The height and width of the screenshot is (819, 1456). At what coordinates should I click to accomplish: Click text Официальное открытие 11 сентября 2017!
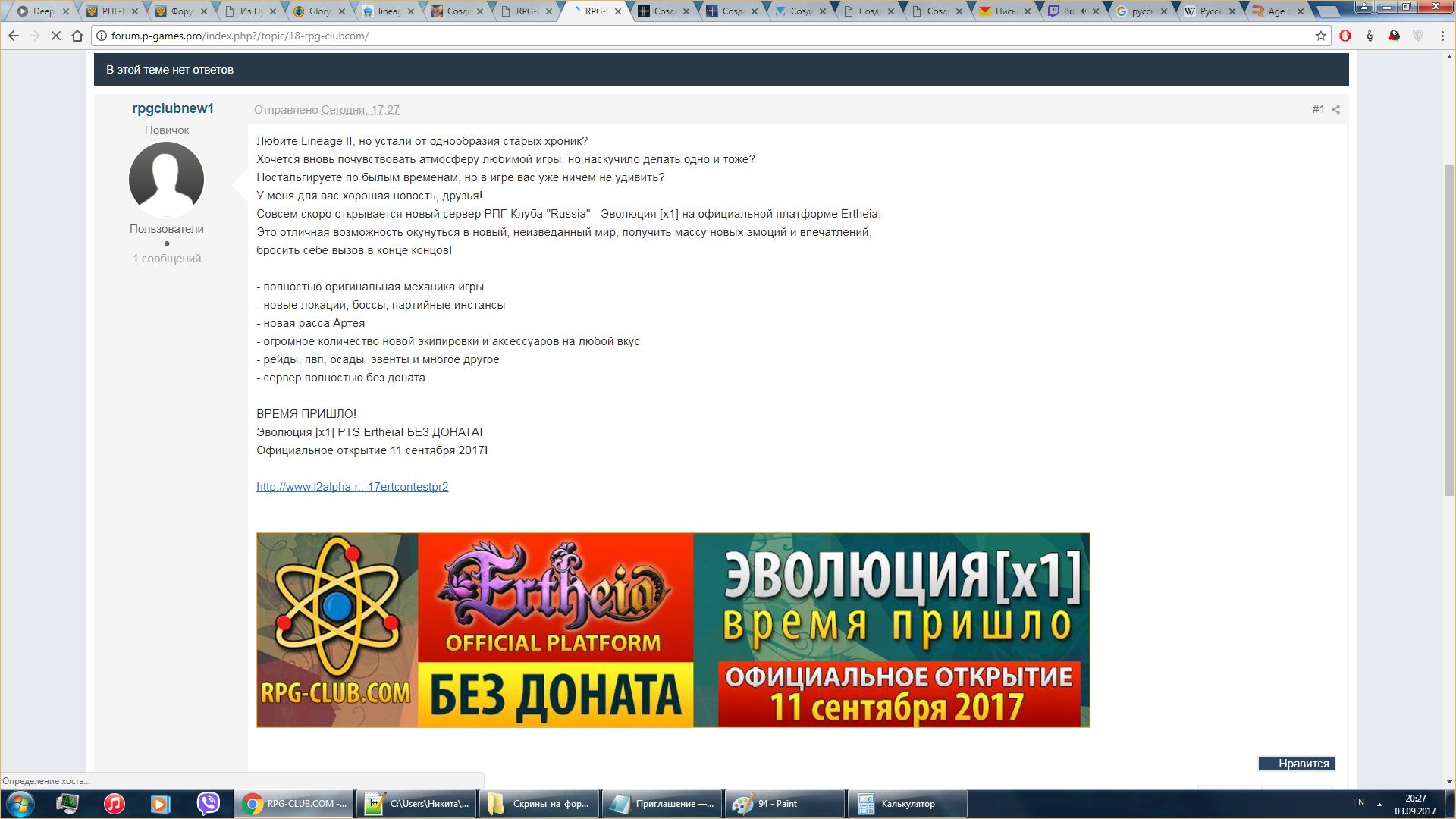(372, 450)
